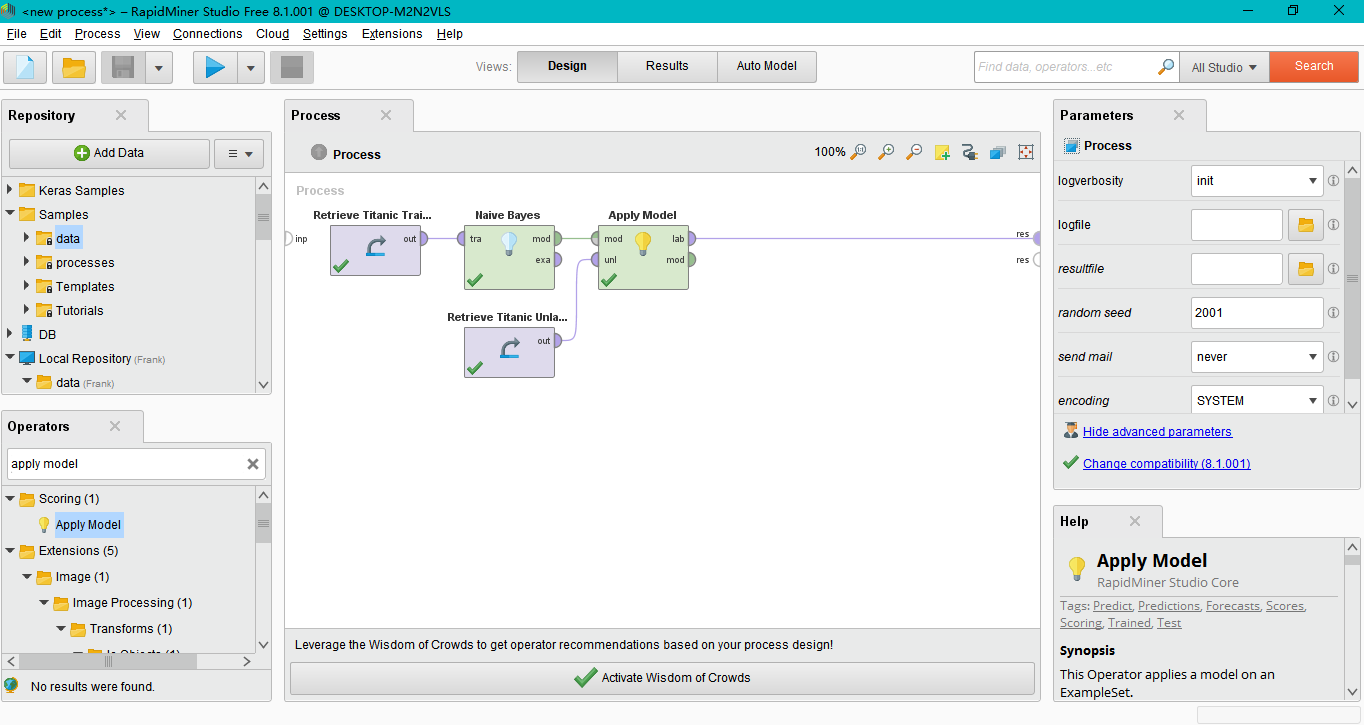Zoom in on the process canvas
Viewport: 1364px width, 725px height.
click(x=886, y=152)
